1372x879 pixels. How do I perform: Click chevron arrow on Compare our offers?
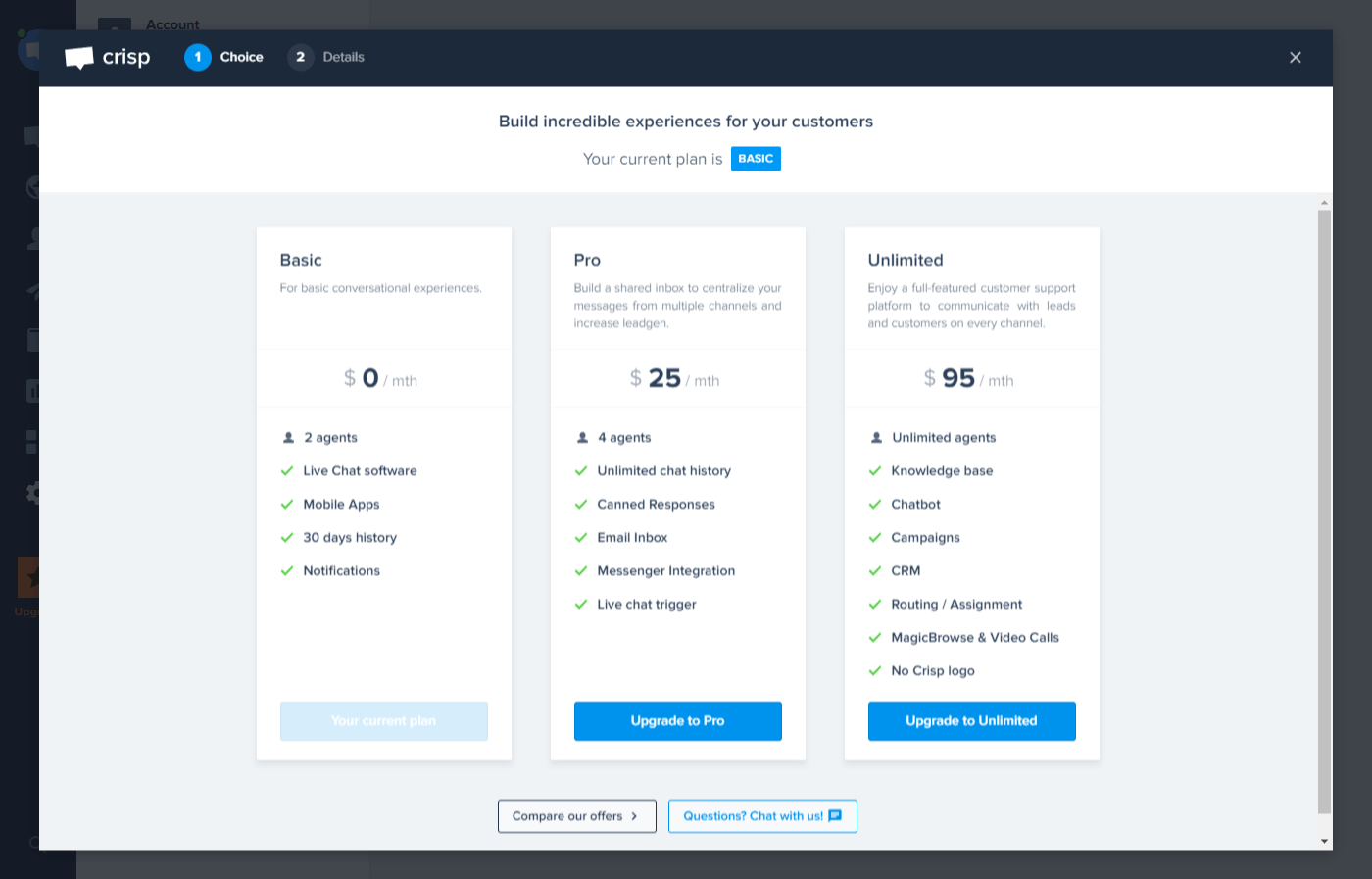[634, 816]
